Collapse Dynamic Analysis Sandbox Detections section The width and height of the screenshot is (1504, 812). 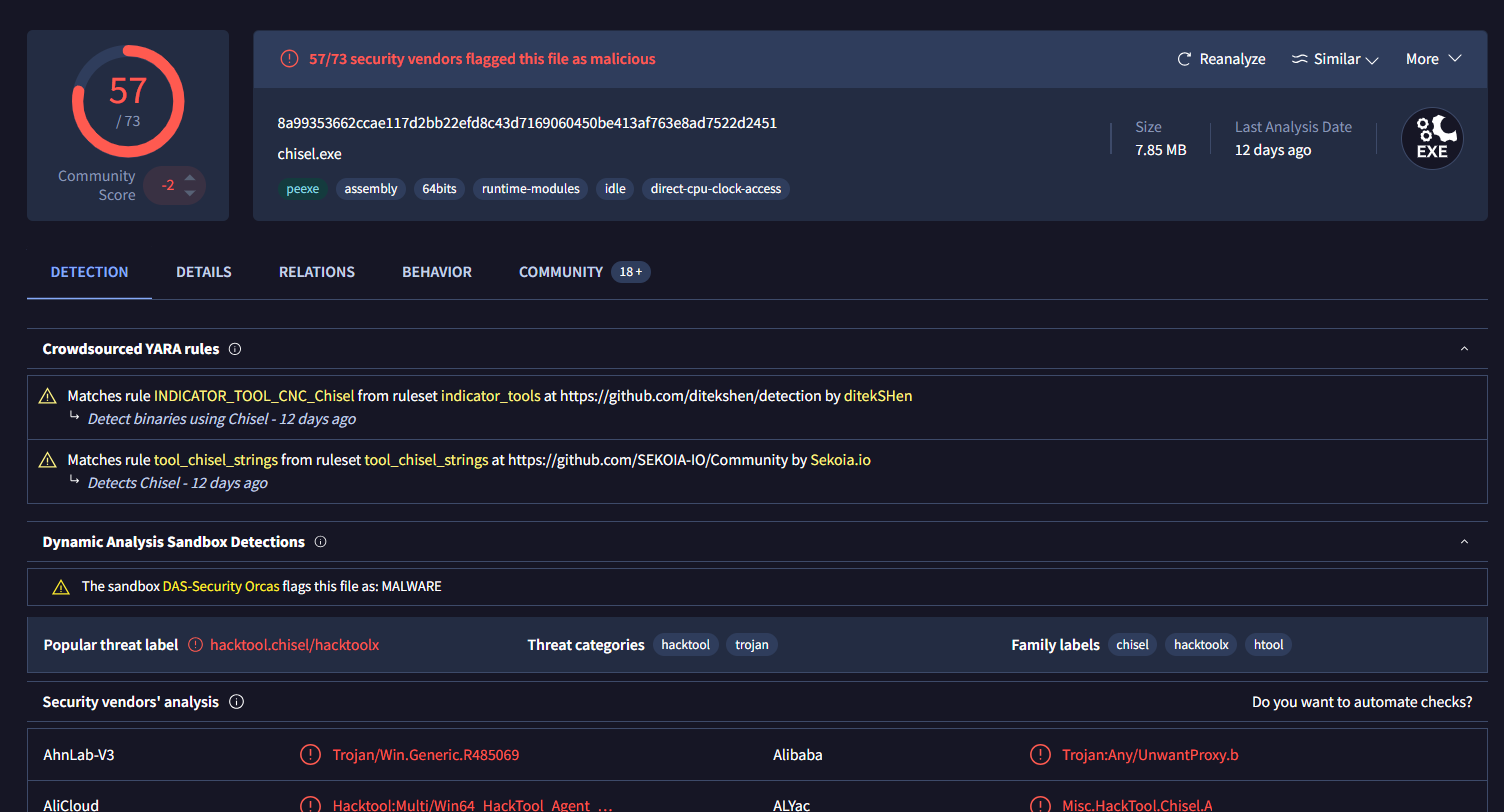tap(1464, 542)
